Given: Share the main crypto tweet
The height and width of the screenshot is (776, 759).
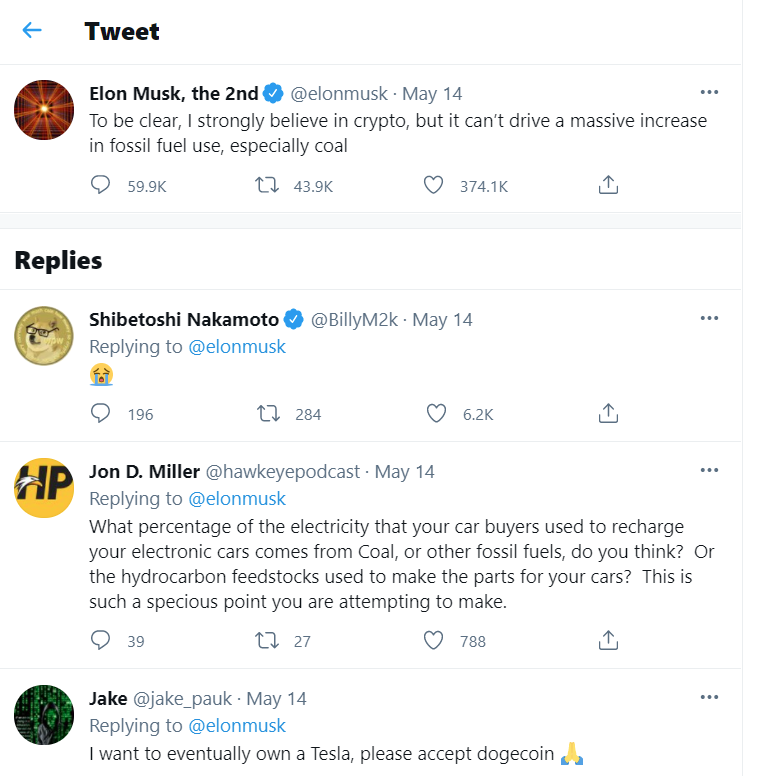Looking at the screenshot, I should [x=608, y=185].
